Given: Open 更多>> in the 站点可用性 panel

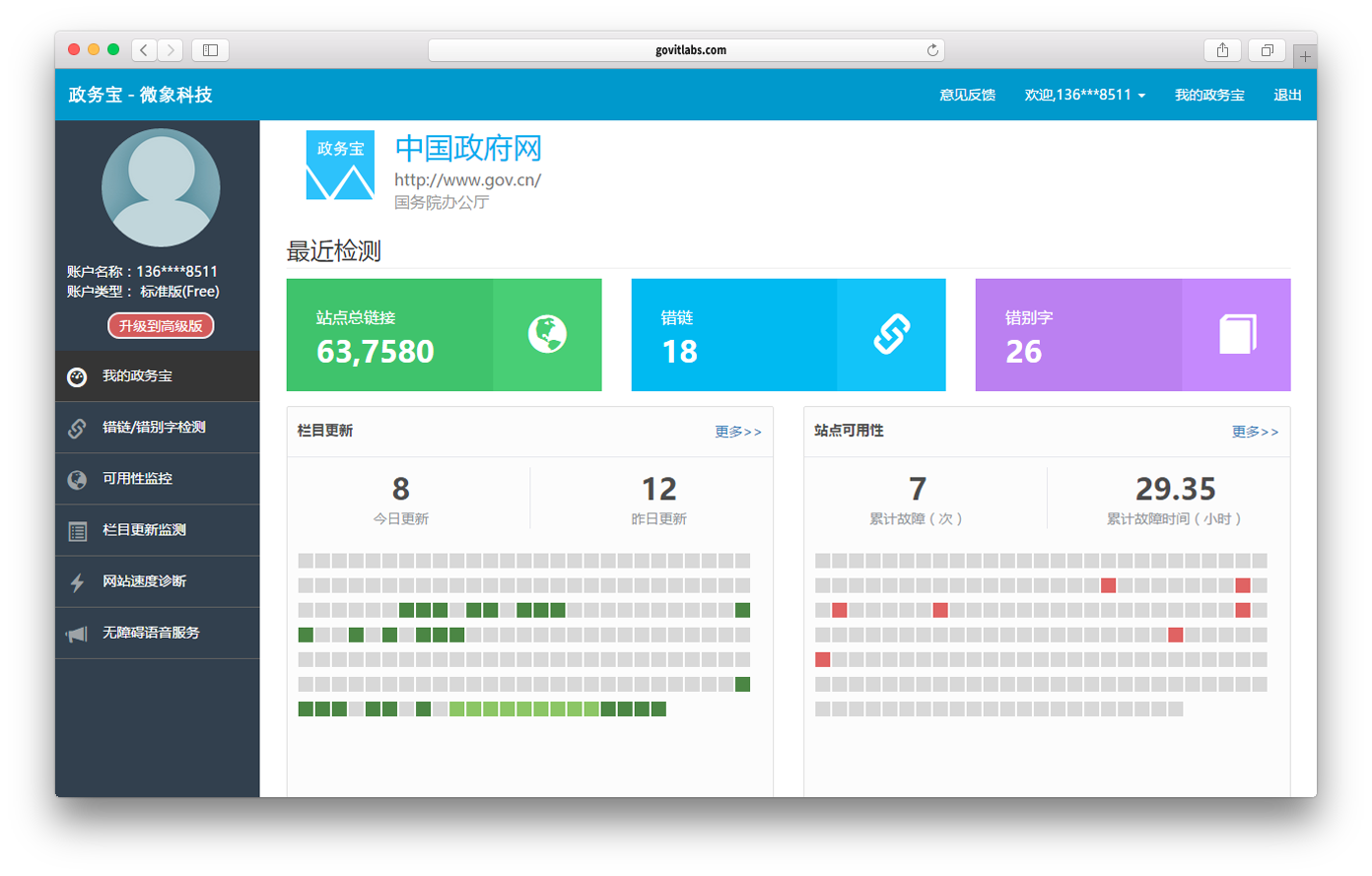Looking at the screenshot, I should coord(1255,432).
